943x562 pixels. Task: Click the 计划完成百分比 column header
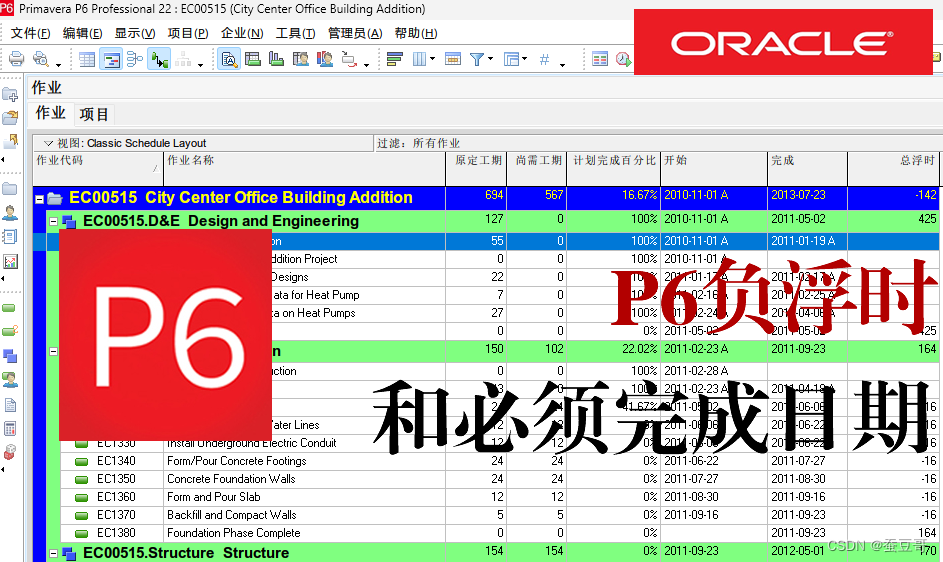pos(613,168)
